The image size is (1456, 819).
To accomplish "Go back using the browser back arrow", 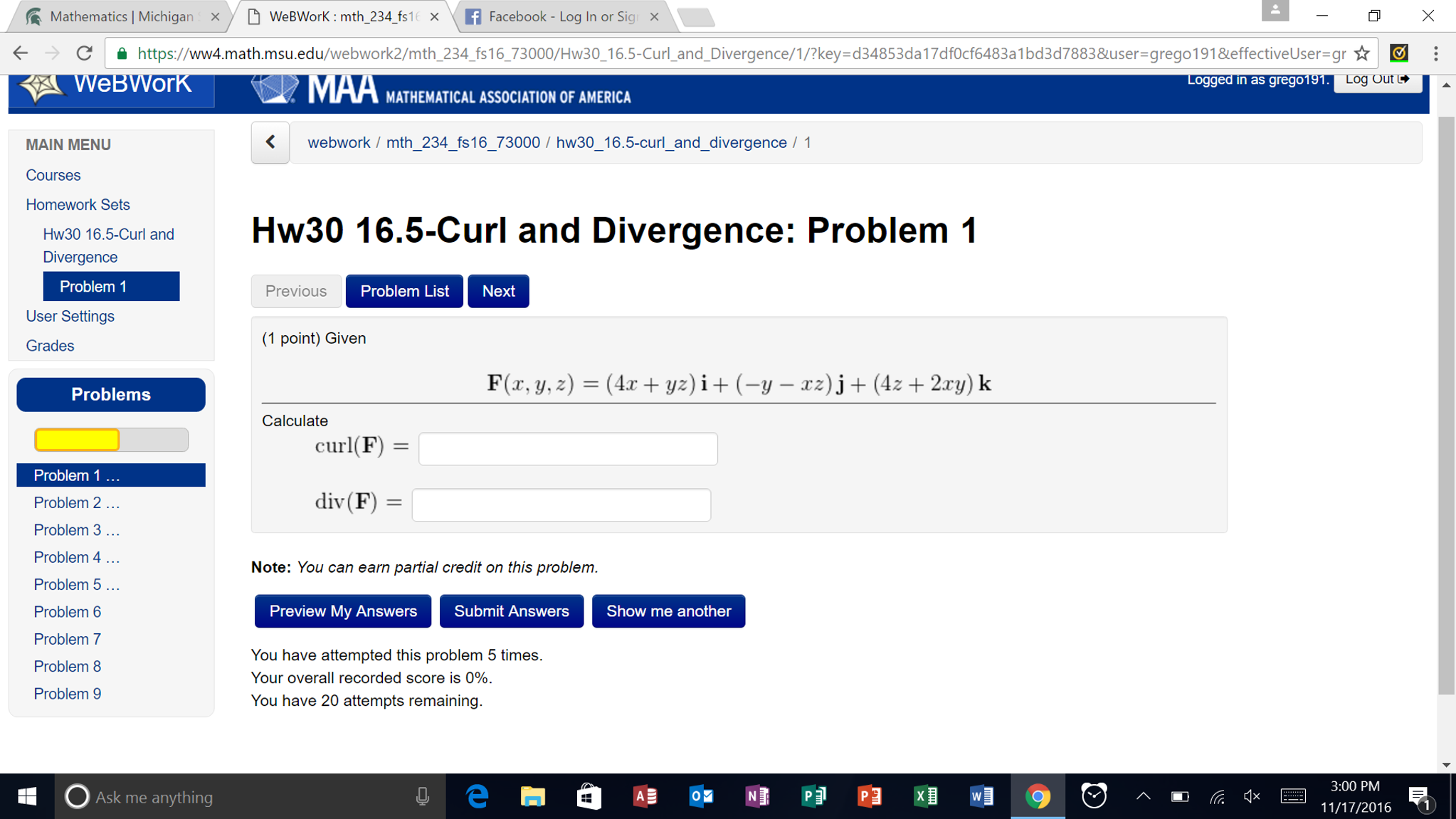I will pyautogui.click(x=21, y=53).
